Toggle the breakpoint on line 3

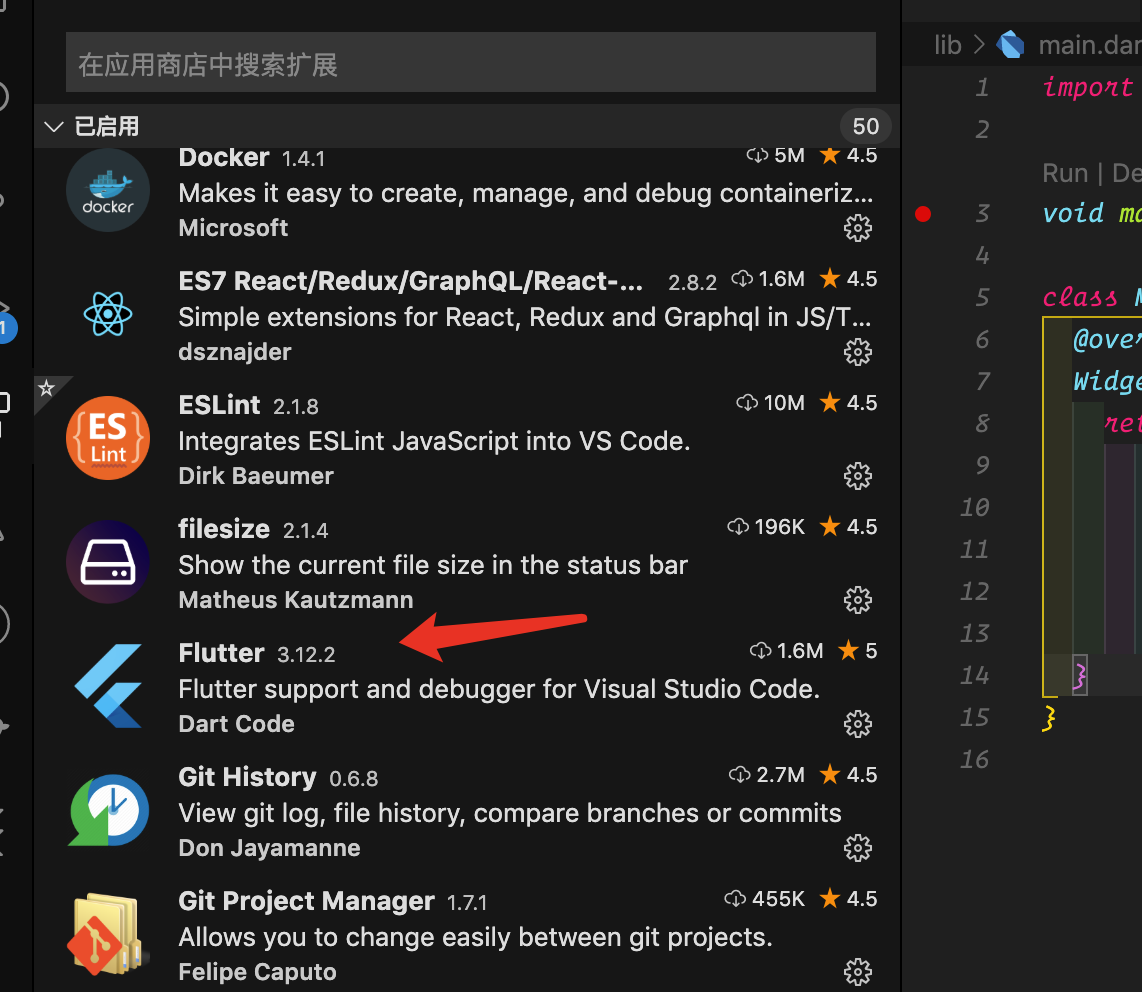point(923,213)
